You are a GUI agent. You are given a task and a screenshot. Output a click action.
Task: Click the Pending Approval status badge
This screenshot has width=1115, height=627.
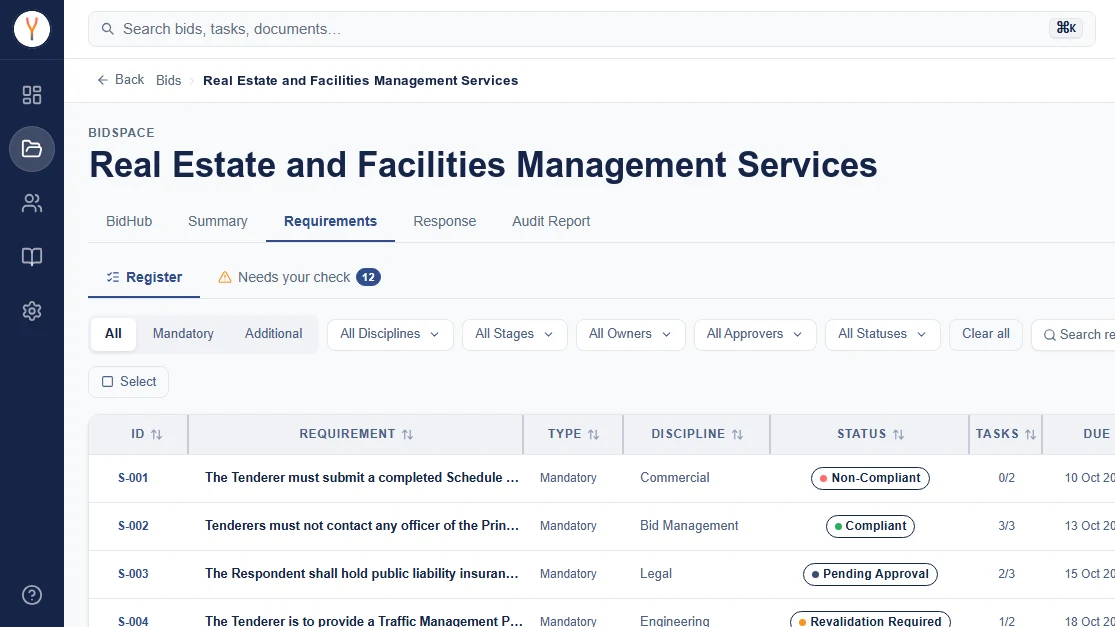[870, 574]
